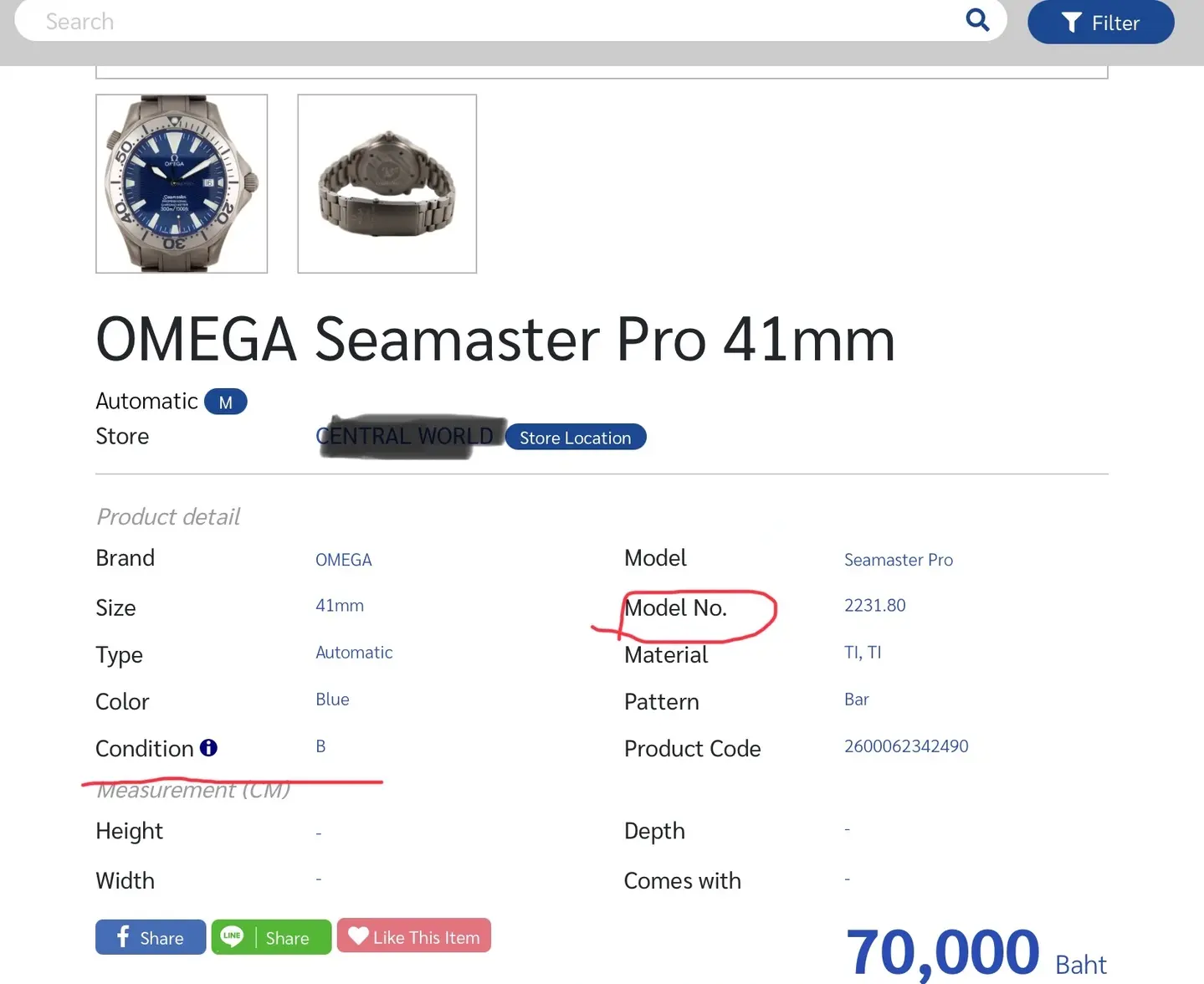Share item via LINE
Viewport: 1204px width, 984px height.
tap(271, 937)
